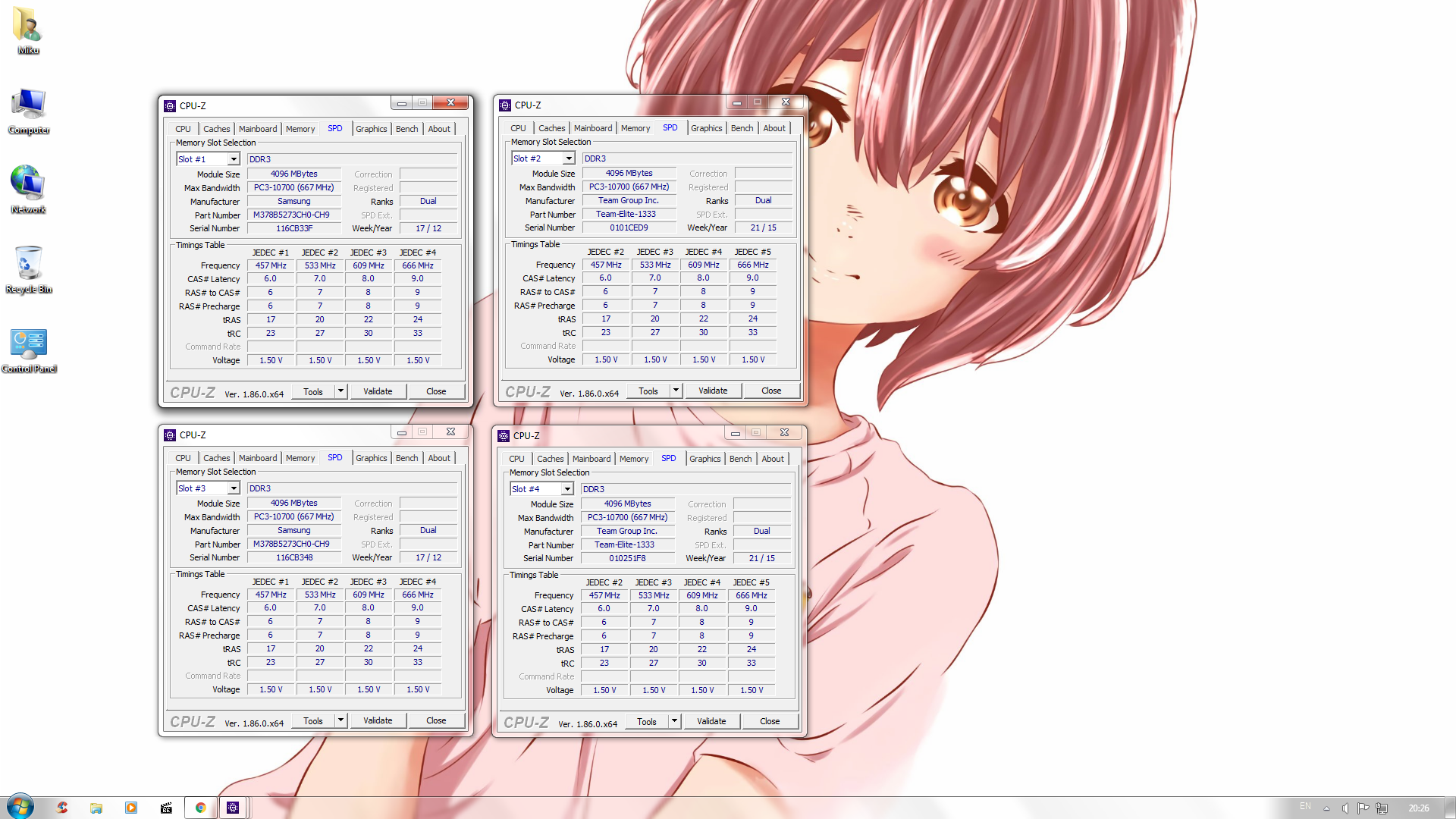Viewport: 1456px width, 819px height.
Task: Open the clapperboard BE app in taskbar
Action: coord(166,808)
